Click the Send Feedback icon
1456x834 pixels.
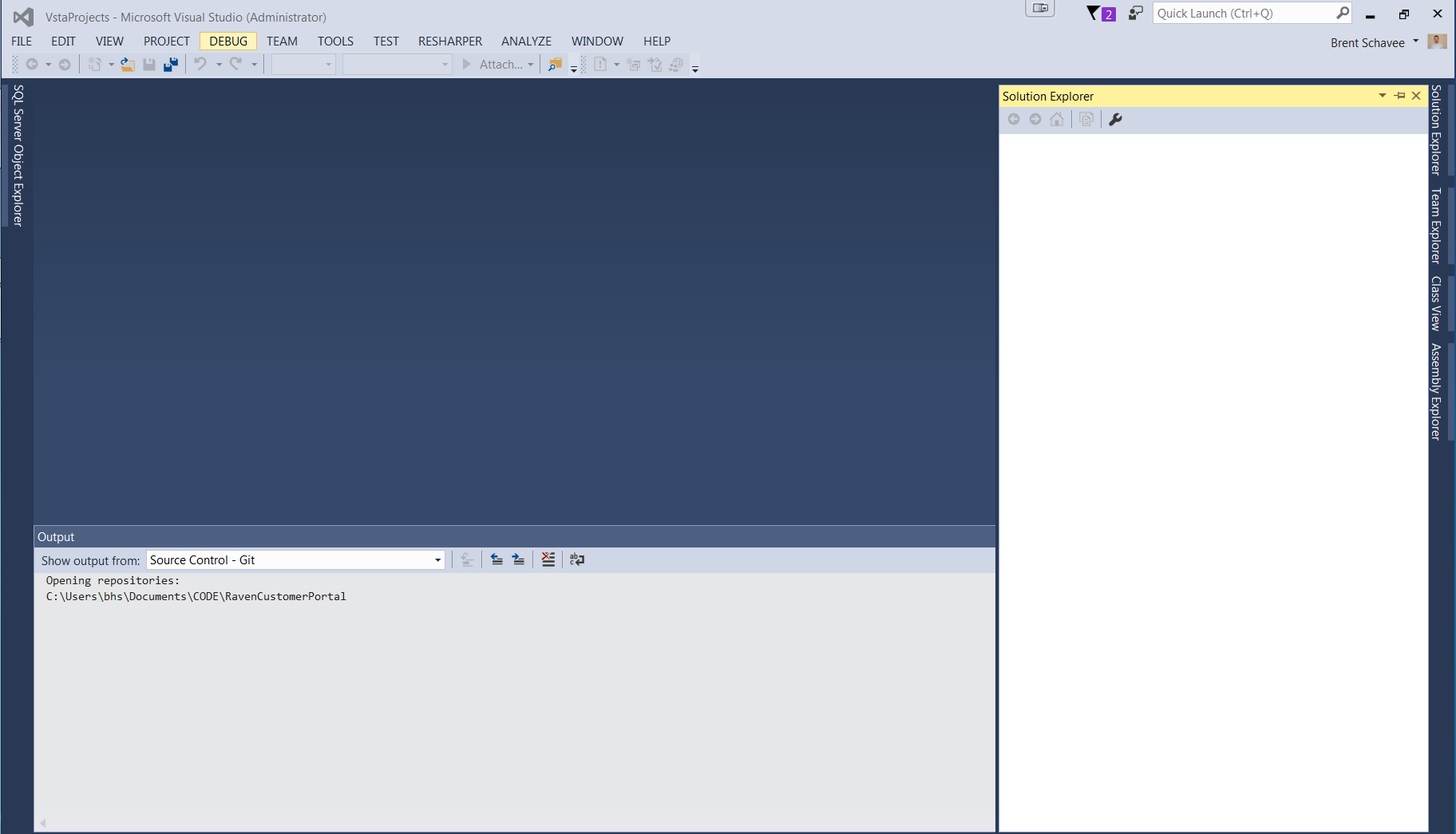(1135, 14)
